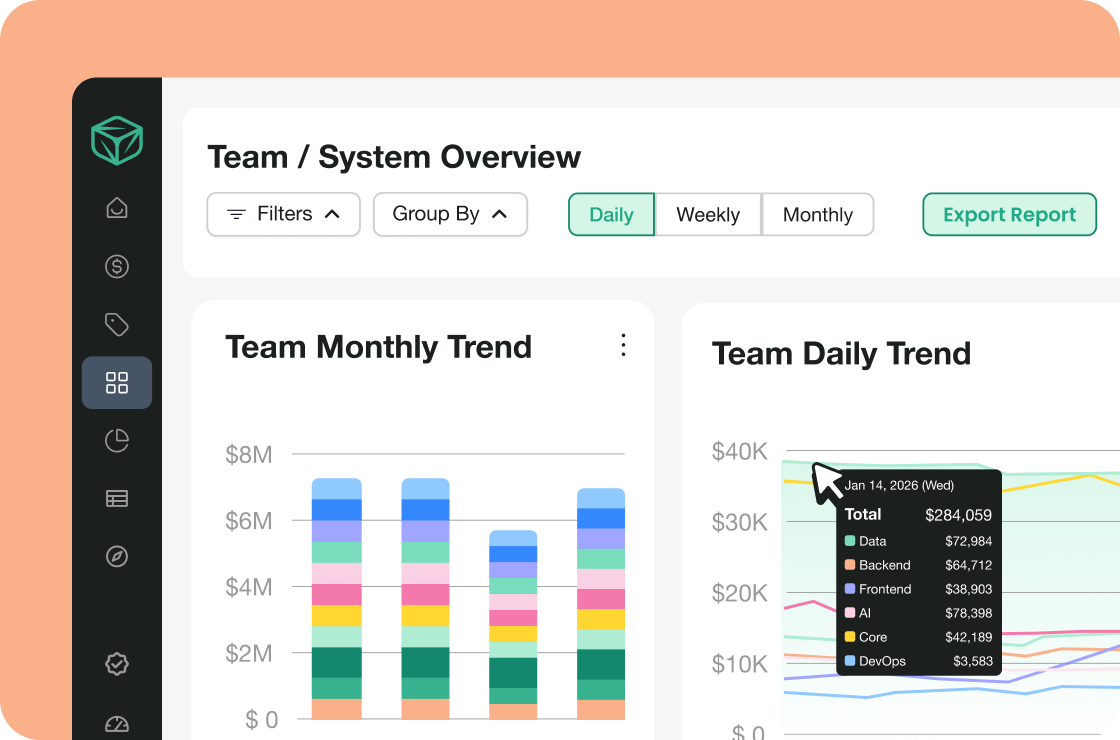Viewport: 1120px width, 740px height.
Task: Click the Team Monthly Trend chart title
Action: click(378, 347)
